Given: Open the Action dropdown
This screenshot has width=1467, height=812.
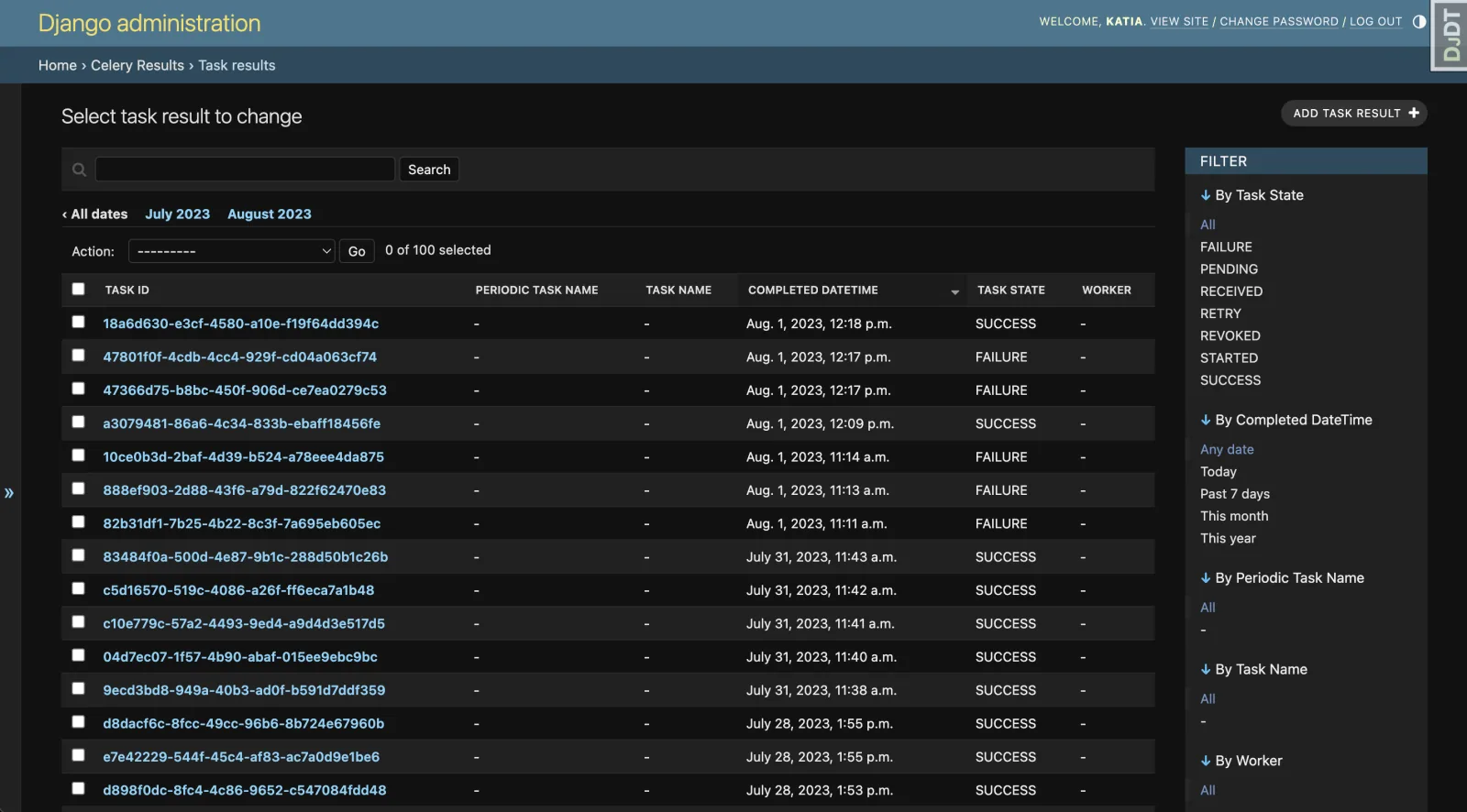Looking at the screenshot, I should (x=231, y=251).
